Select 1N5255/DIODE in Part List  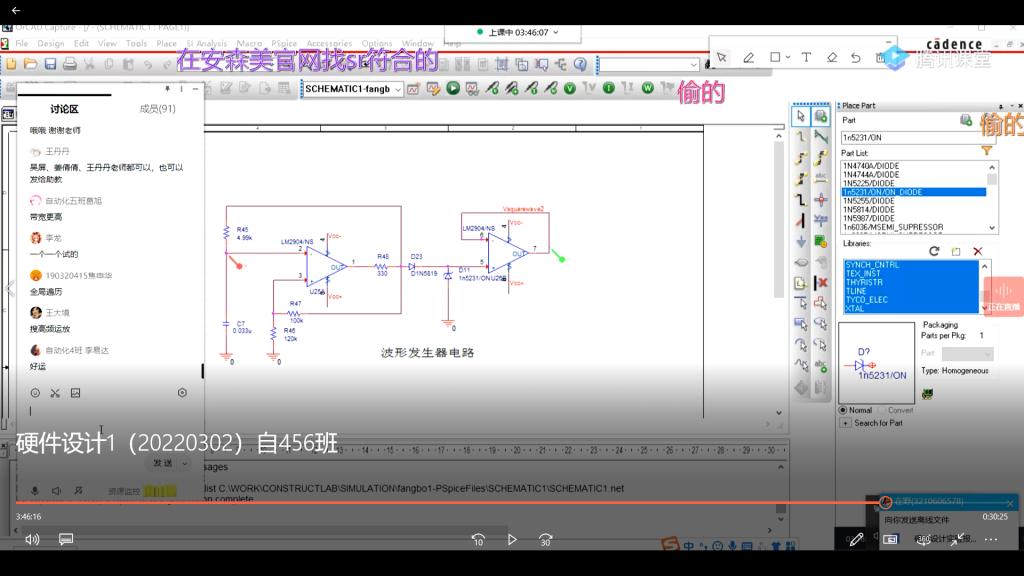point(869,201)
